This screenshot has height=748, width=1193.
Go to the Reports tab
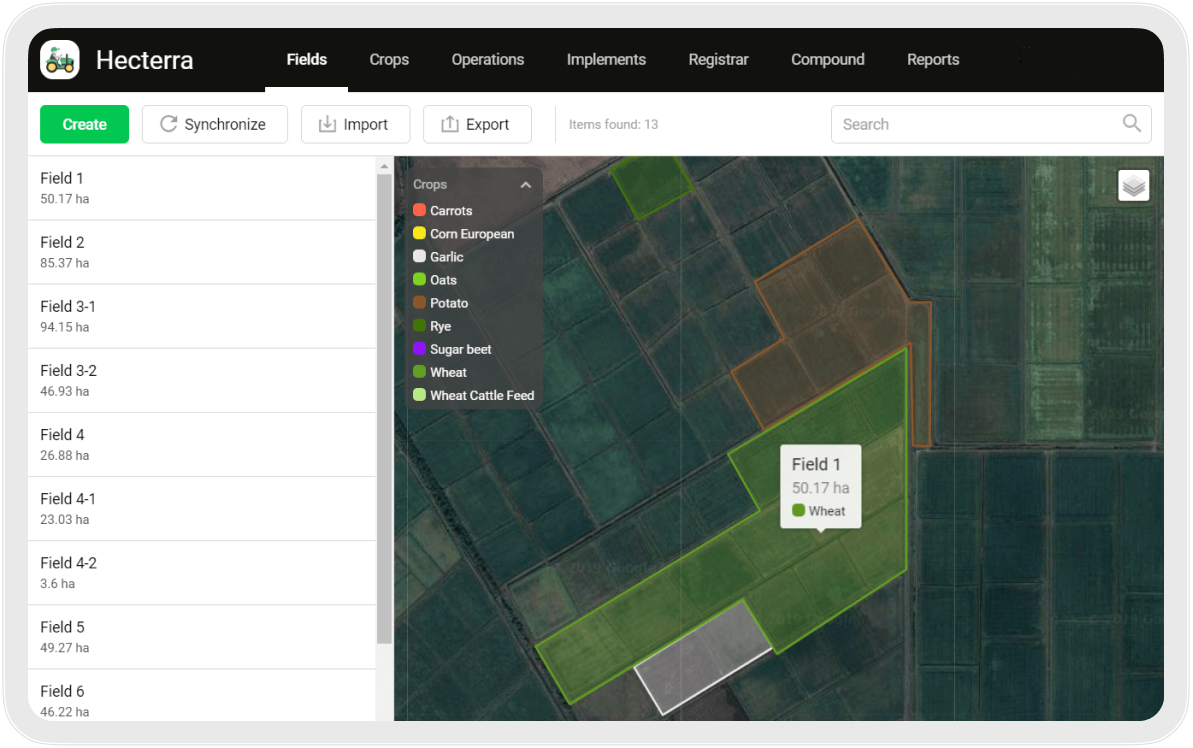933,60
